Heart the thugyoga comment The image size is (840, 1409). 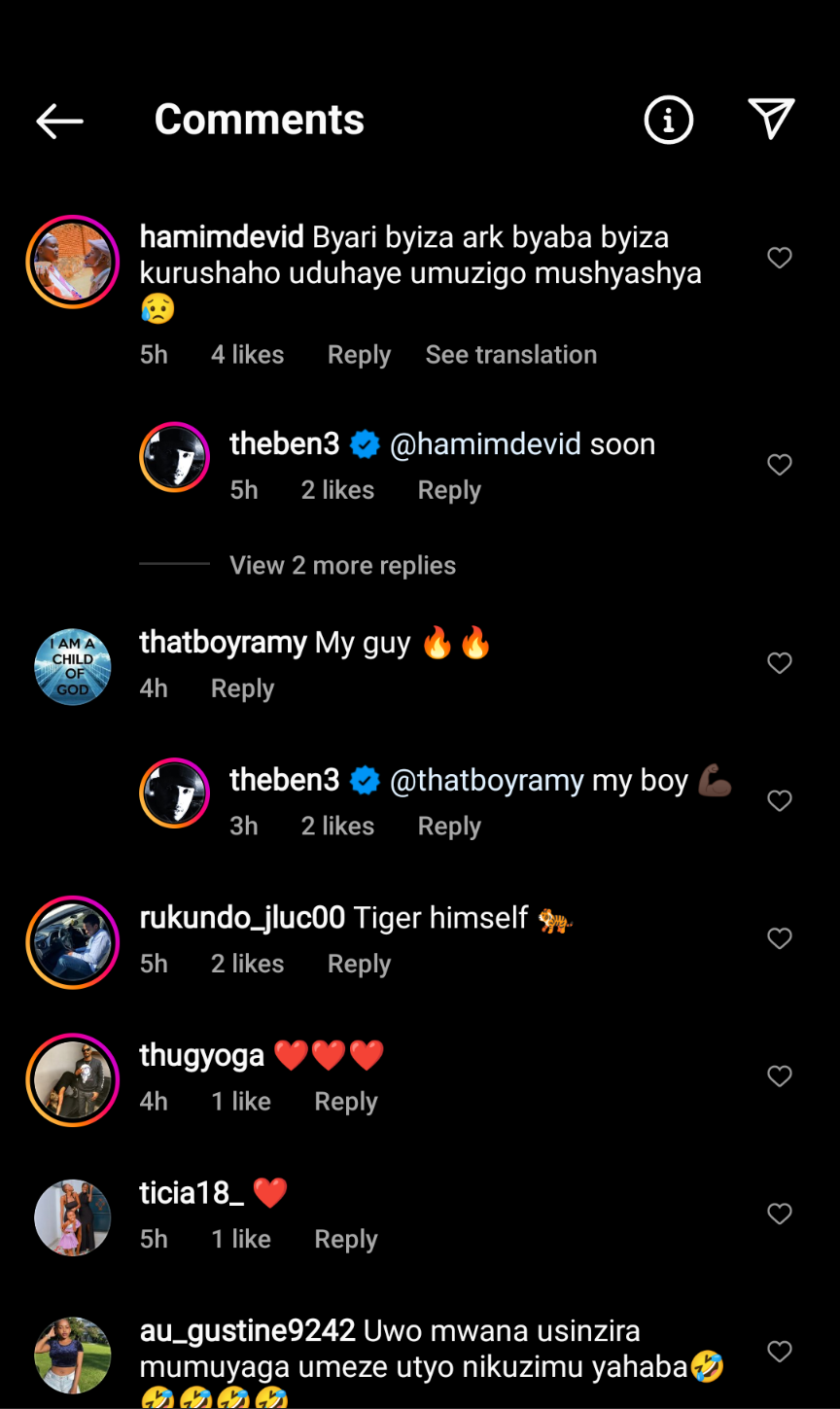click(x=780, y=1076)
